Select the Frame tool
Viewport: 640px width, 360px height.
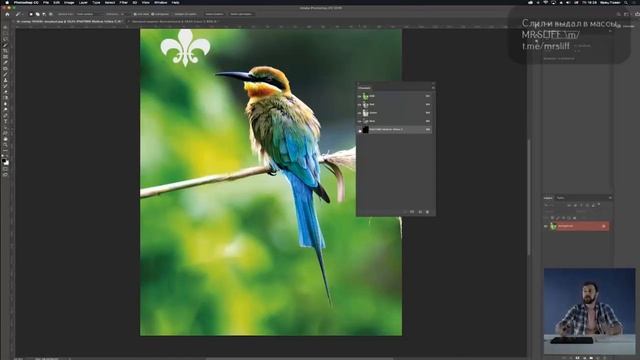point(5,57)
